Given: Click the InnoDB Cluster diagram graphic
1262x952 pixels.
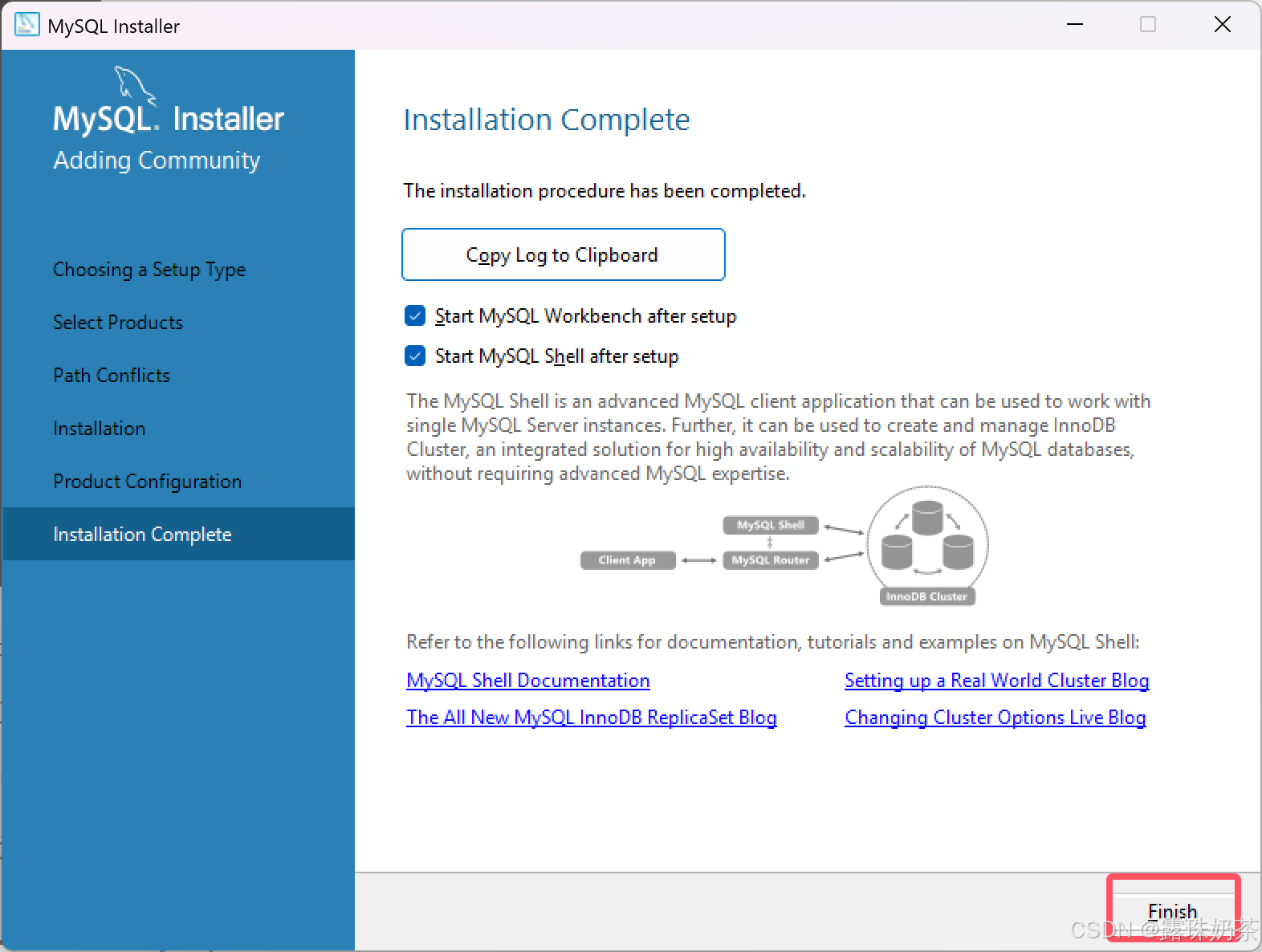Looking at the screenshot, I should point(927,546).
